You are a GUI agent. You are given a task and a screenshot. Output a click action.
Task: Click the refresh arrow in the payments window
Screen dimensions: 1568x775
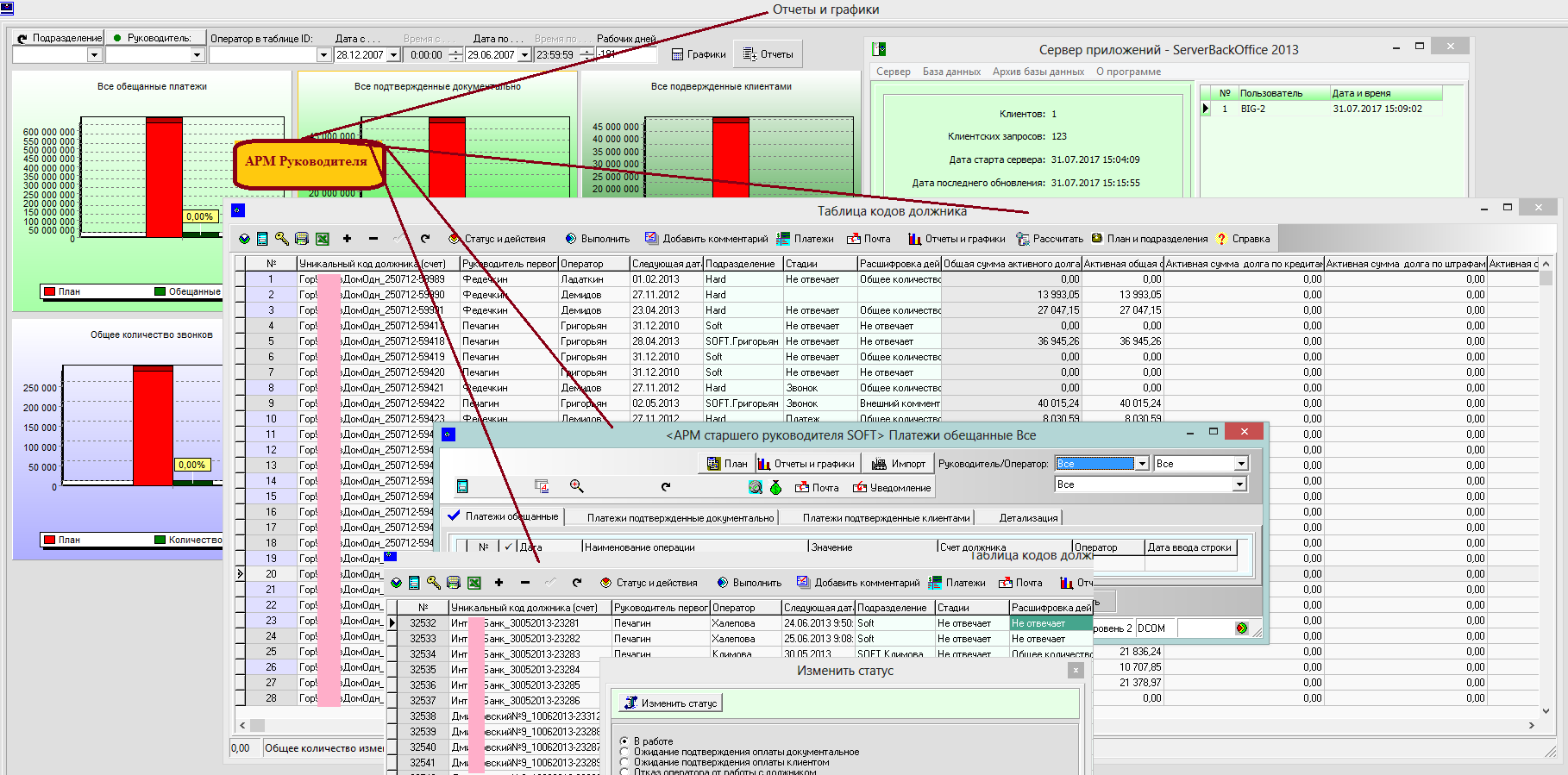tap(666, 487)
